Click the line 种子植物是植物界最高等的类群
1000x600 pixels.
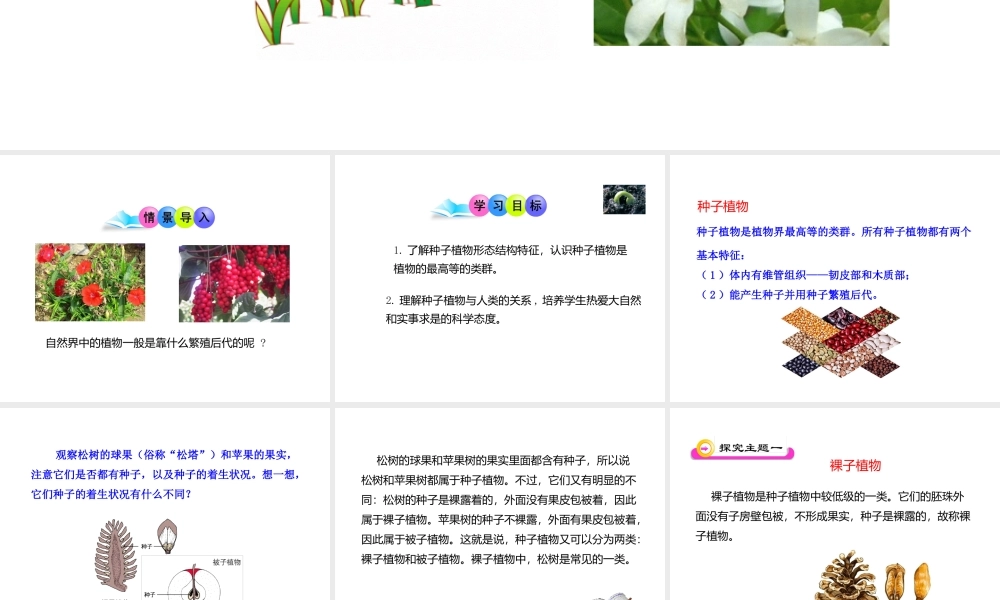coord(834,243)
